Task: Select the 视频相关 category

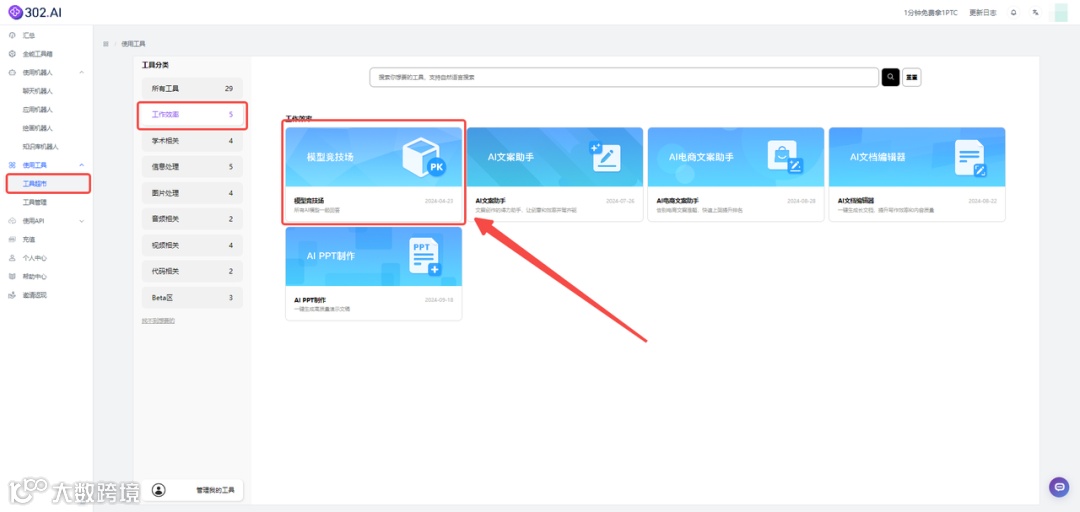Action: click(x=192, y=245)
